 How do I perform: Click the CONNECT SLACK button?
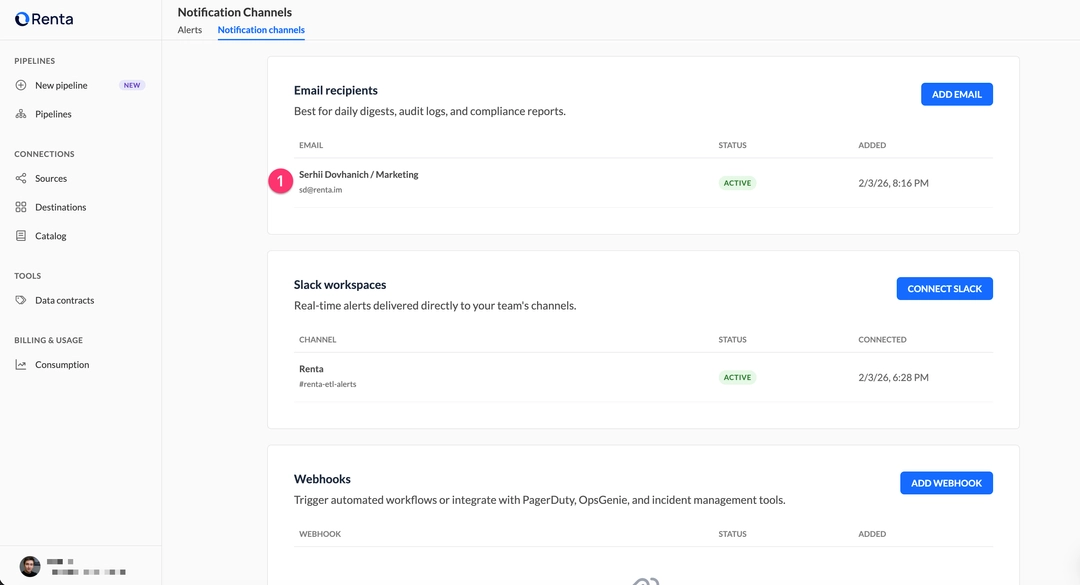coord(944,289)
